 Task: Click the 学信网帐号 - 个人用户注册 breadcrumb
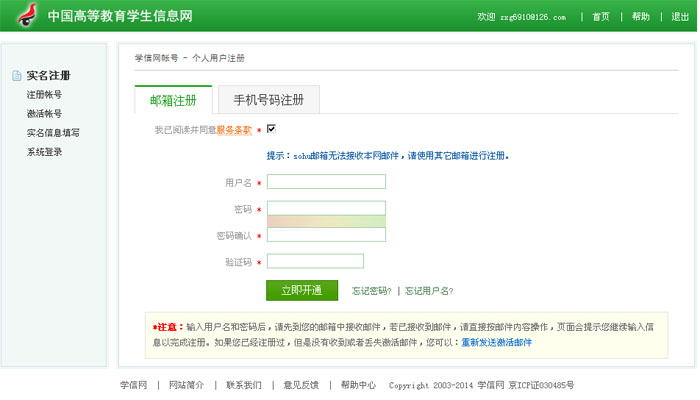coord(189,58)
